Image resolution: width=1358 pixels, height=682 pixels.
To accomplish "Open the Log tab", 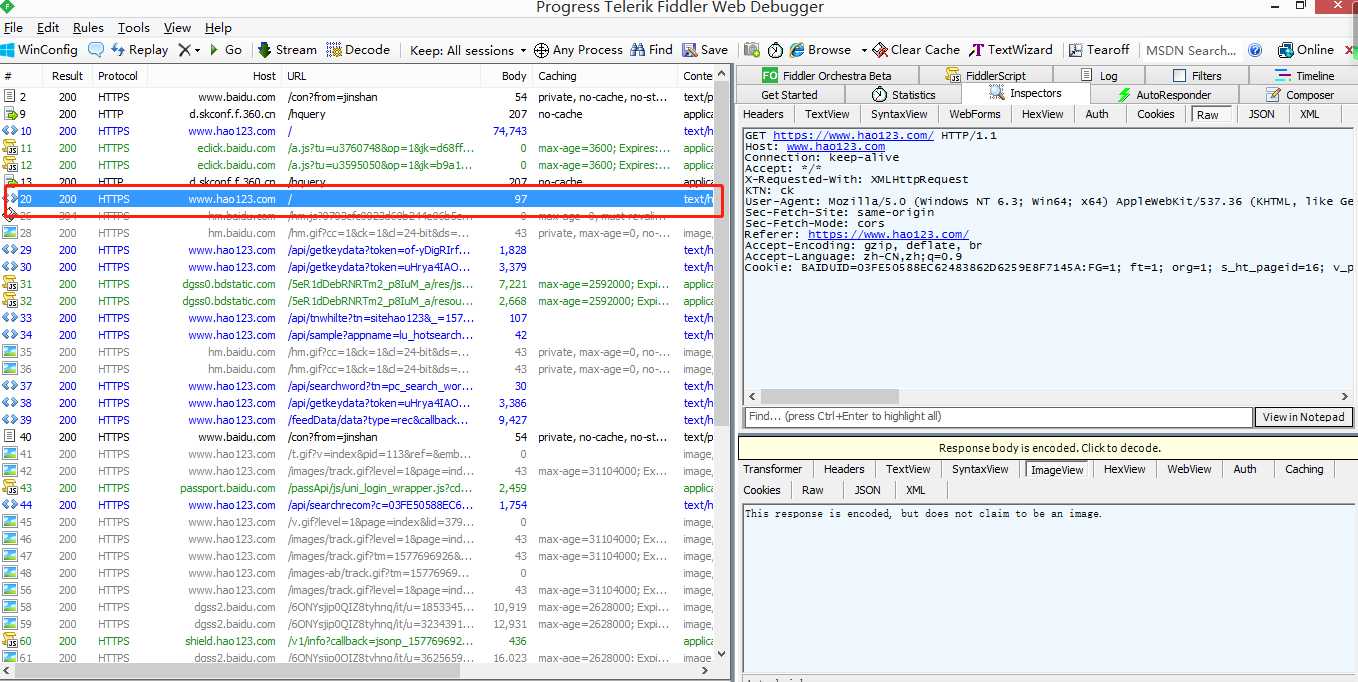I will tap(1099, 75).
